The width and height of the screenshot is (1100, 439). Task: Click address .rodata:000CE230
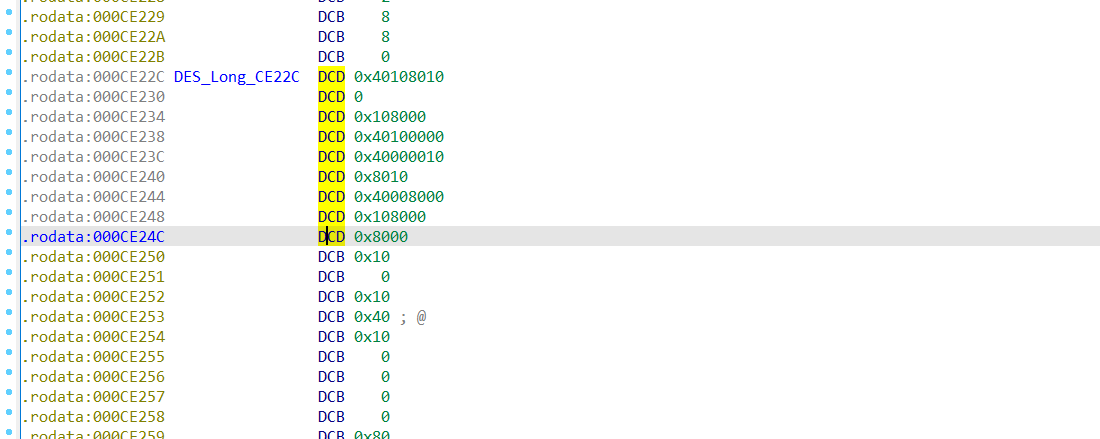click(x=93, y=97)
